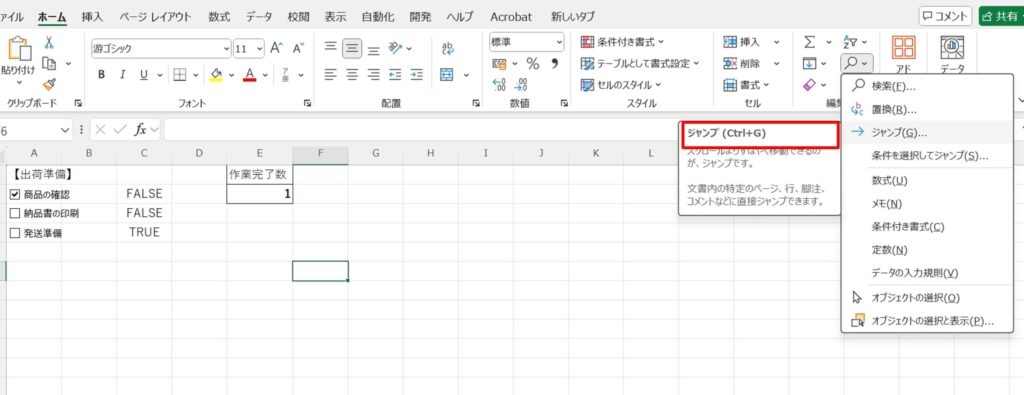Align text left
Viewport: 1024px width, 395px height.
330,74
